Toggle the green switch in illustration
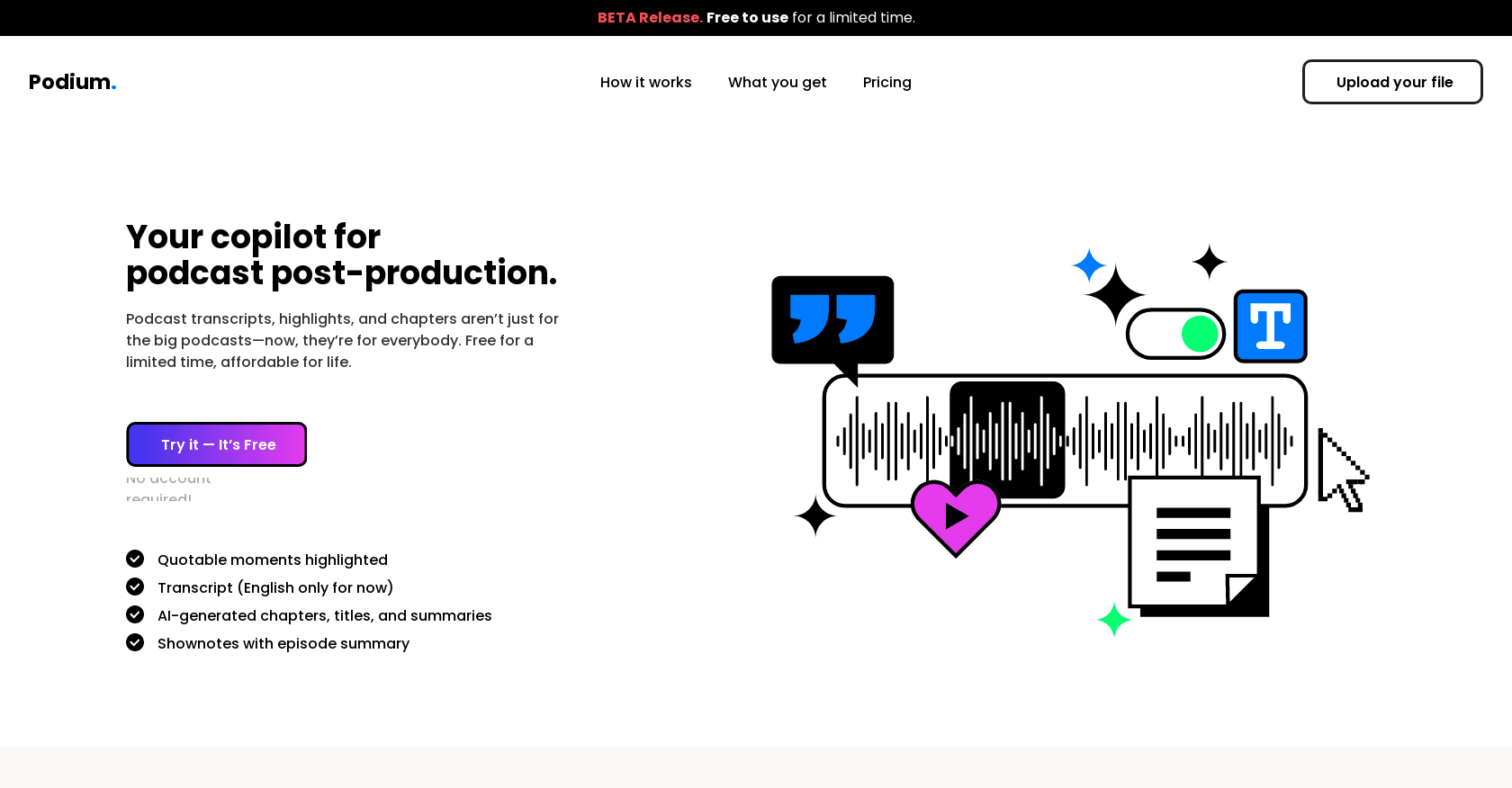The image size is (1512, 788). click(1175, 334)
